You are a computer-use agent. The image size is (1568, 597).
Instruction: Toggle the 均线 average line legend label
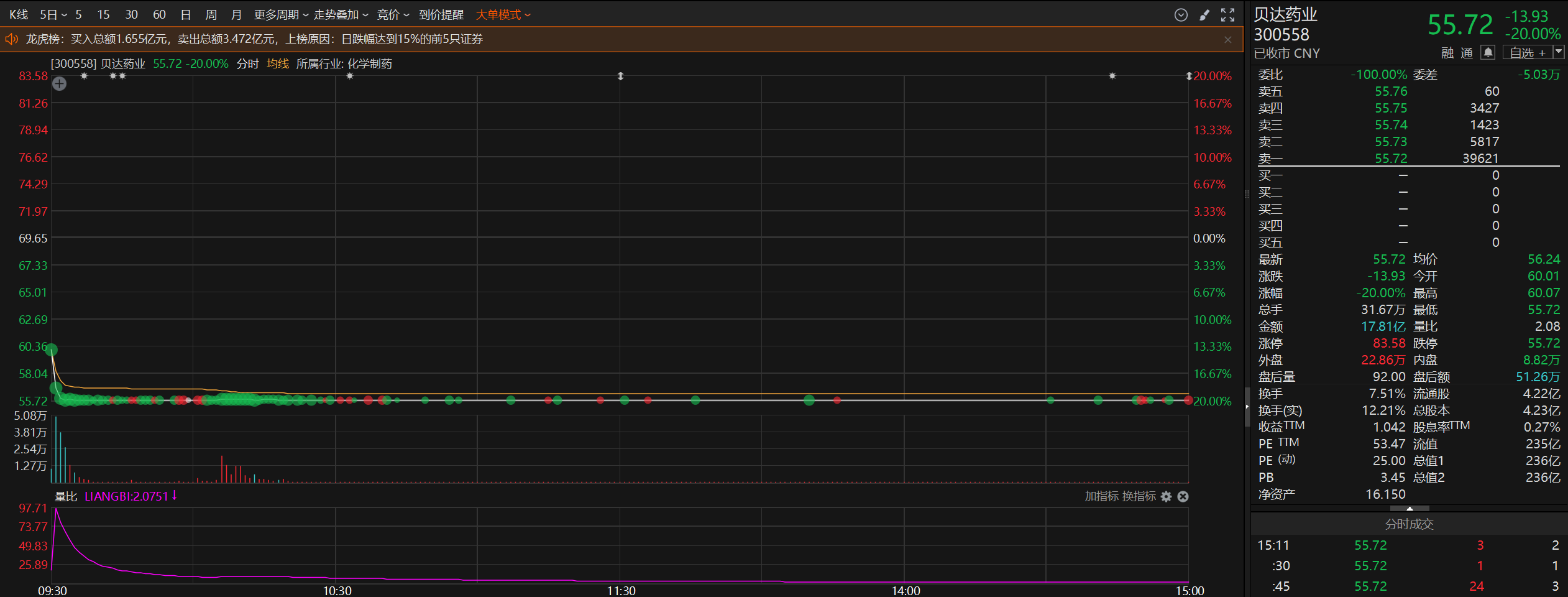[x=278, y=64]
